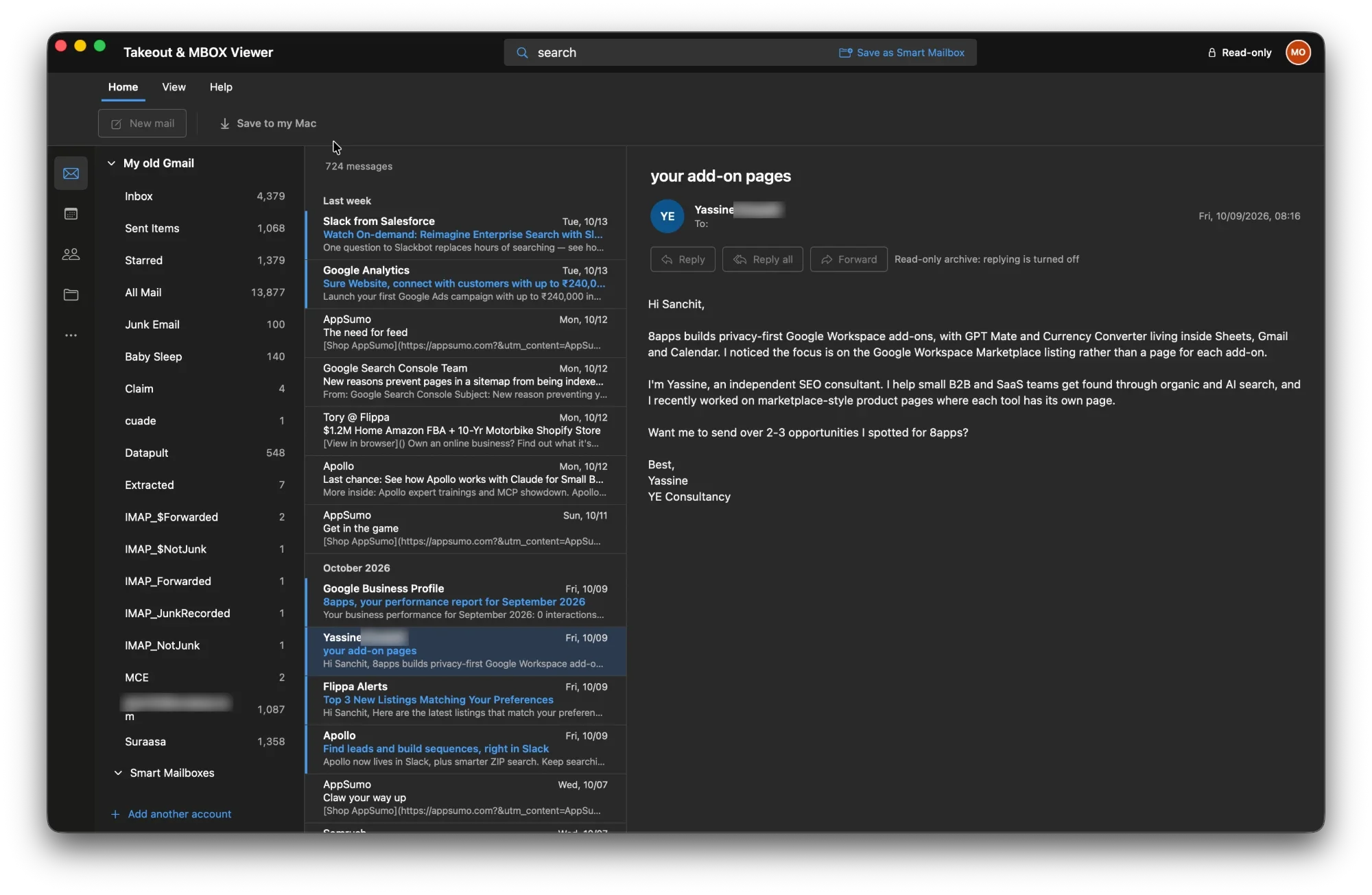Select the MCE folder
1372x895 pixels.
coord(204,678)
